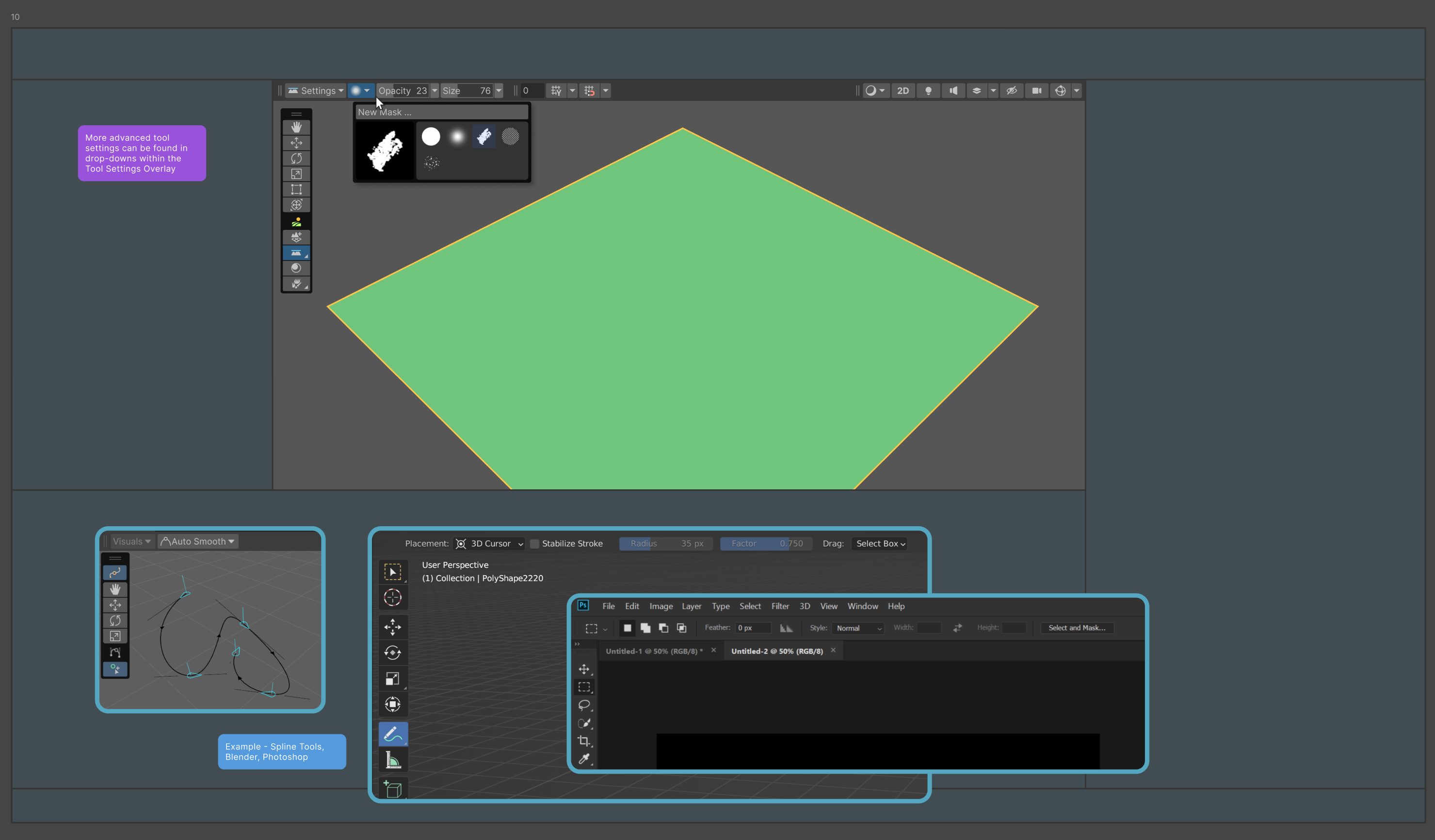Open the Select Box drag dropdown
Viewport: 1435px width, 840px height.
coord(880,544)
